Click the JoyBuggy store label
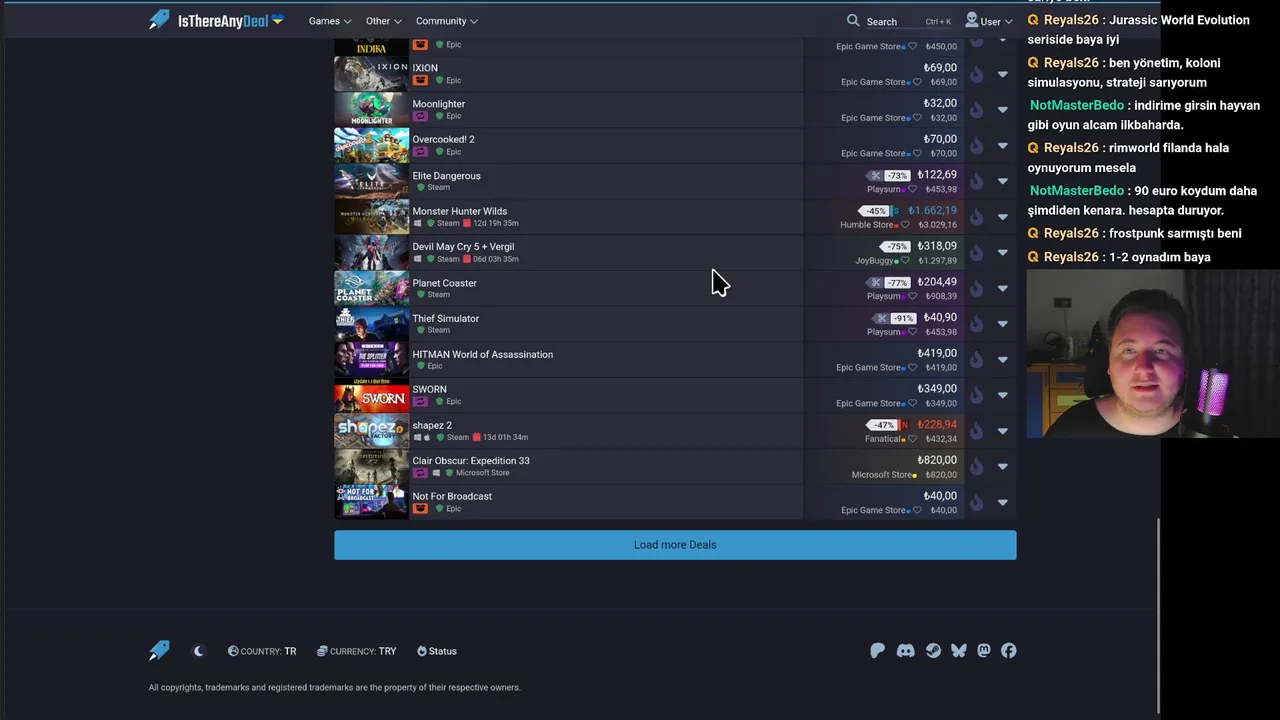 tap(875, 261)
